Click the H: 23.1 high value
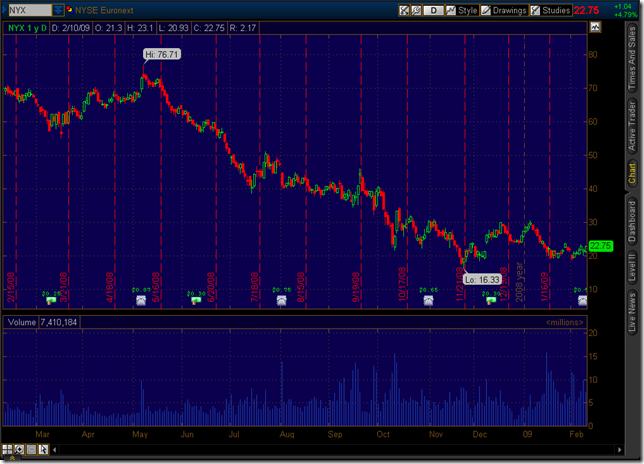The image size is (644, 464). pos(140,28)
